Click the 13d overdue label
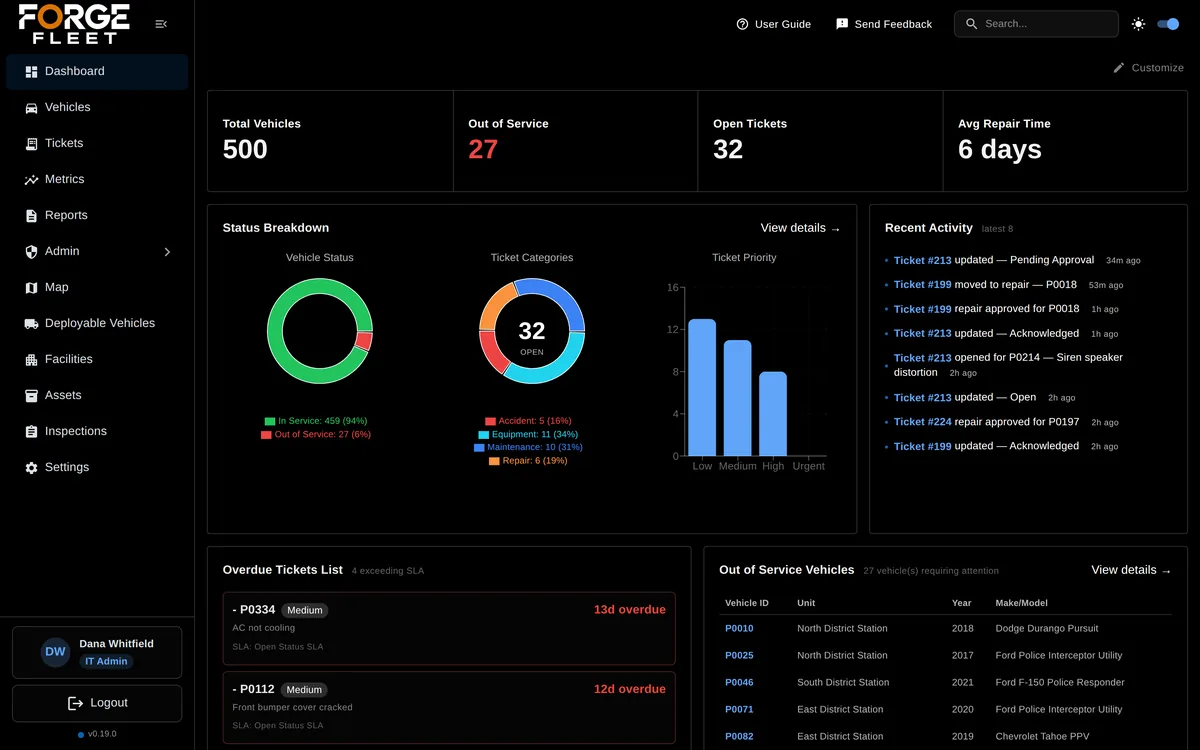Image resolution: width=1200 pixels, height=750 pixels. [629, 610]
